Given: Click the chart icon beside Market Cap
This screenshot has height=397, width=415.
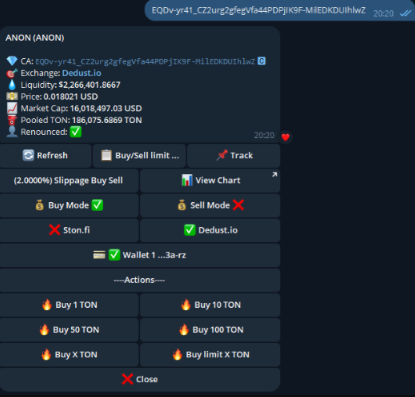Looking at the screenshot, I should pos(12,108).
